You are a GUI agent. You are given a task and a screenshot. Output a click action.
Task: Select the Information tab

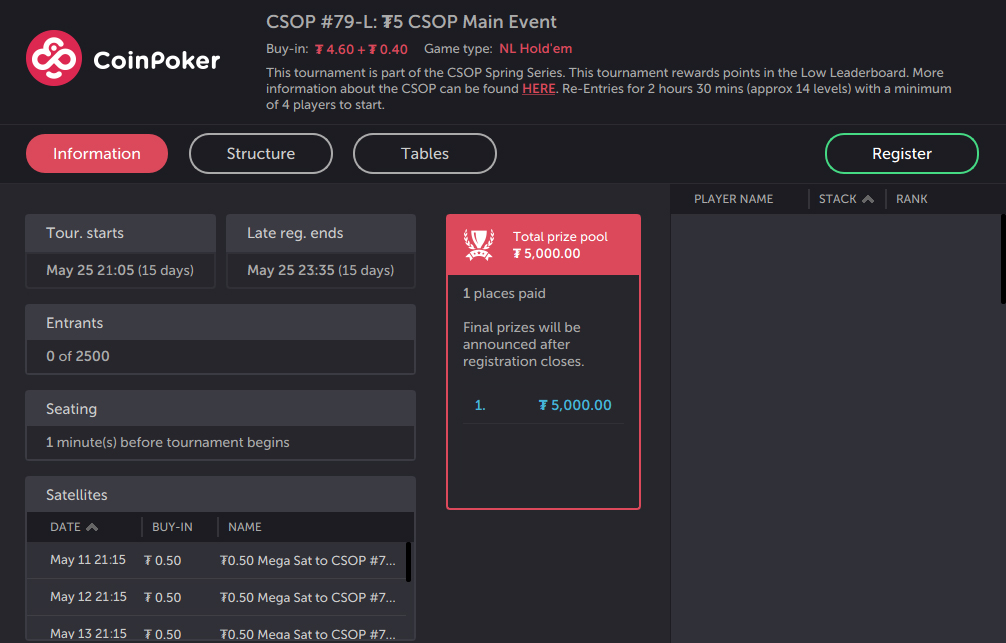click(97, 153)
